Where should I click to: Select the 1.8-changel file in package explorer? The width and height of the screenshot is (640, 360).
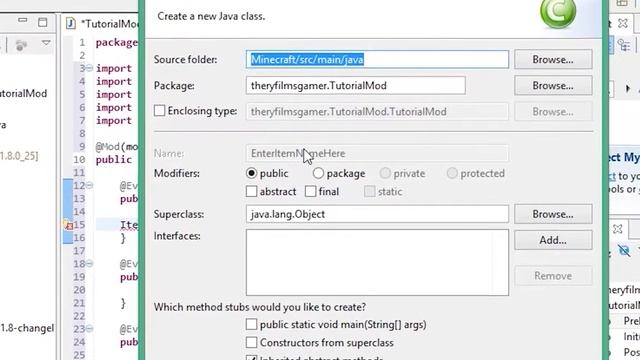point(27,328)
